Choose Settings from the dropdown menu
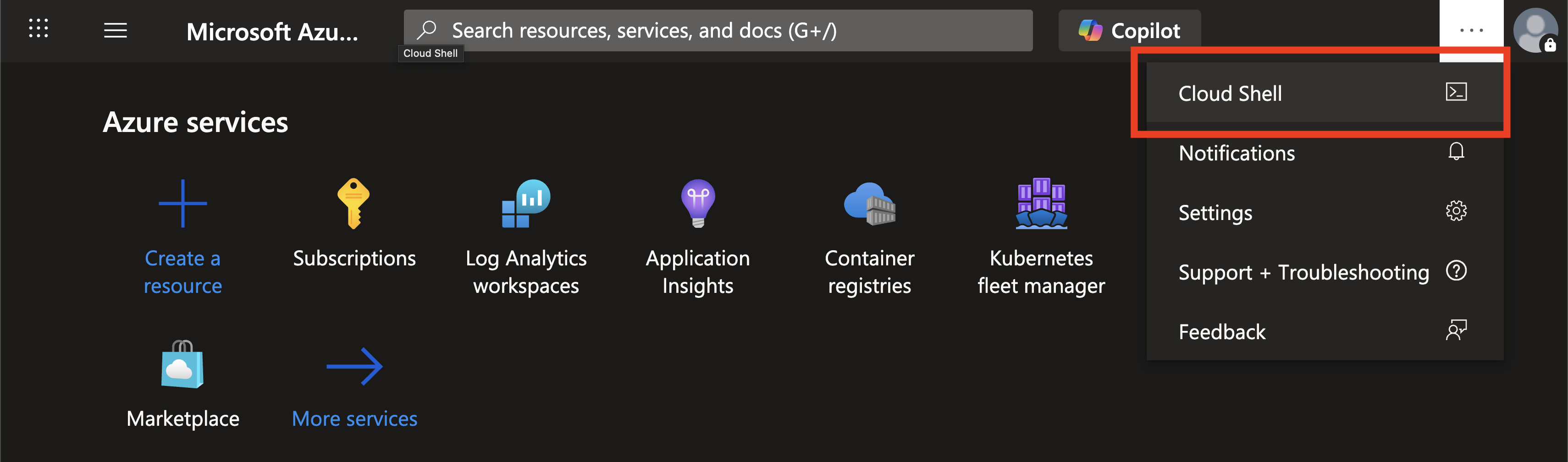 (x=1215, y=212)
